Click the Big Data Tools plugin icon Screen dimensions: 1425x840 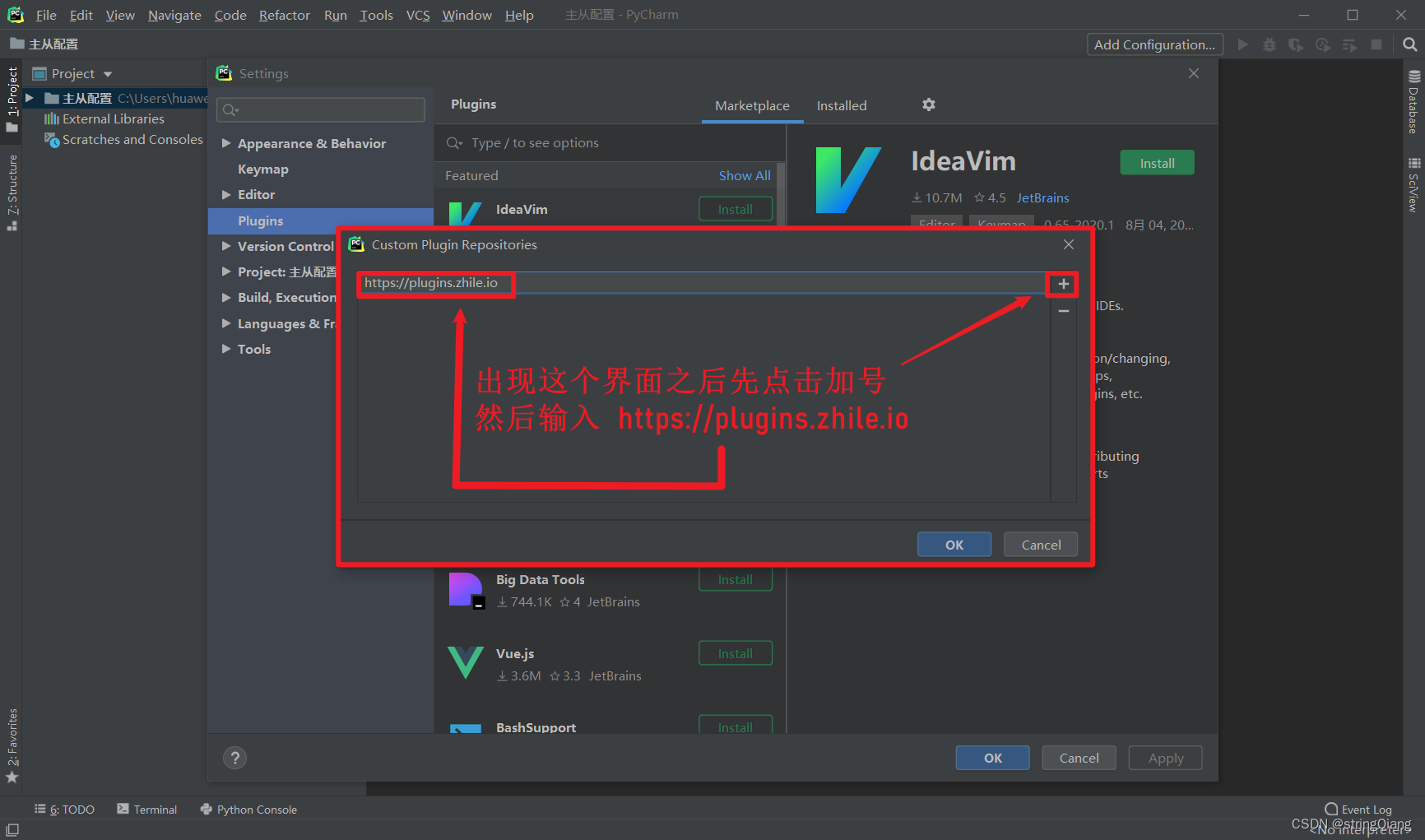coord(466,590)
